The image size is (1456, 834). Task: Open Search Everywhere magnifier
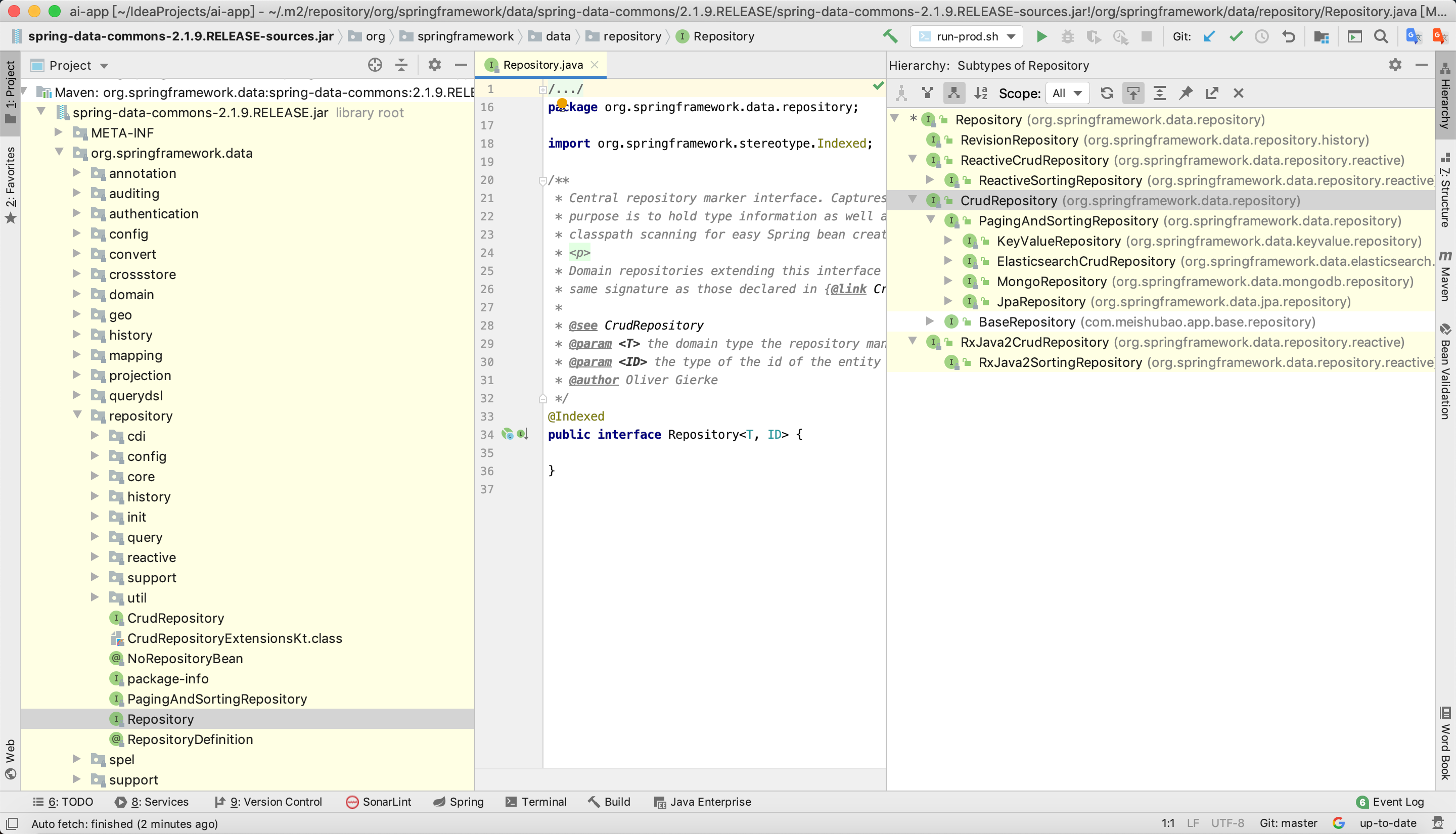[1381, 36]
